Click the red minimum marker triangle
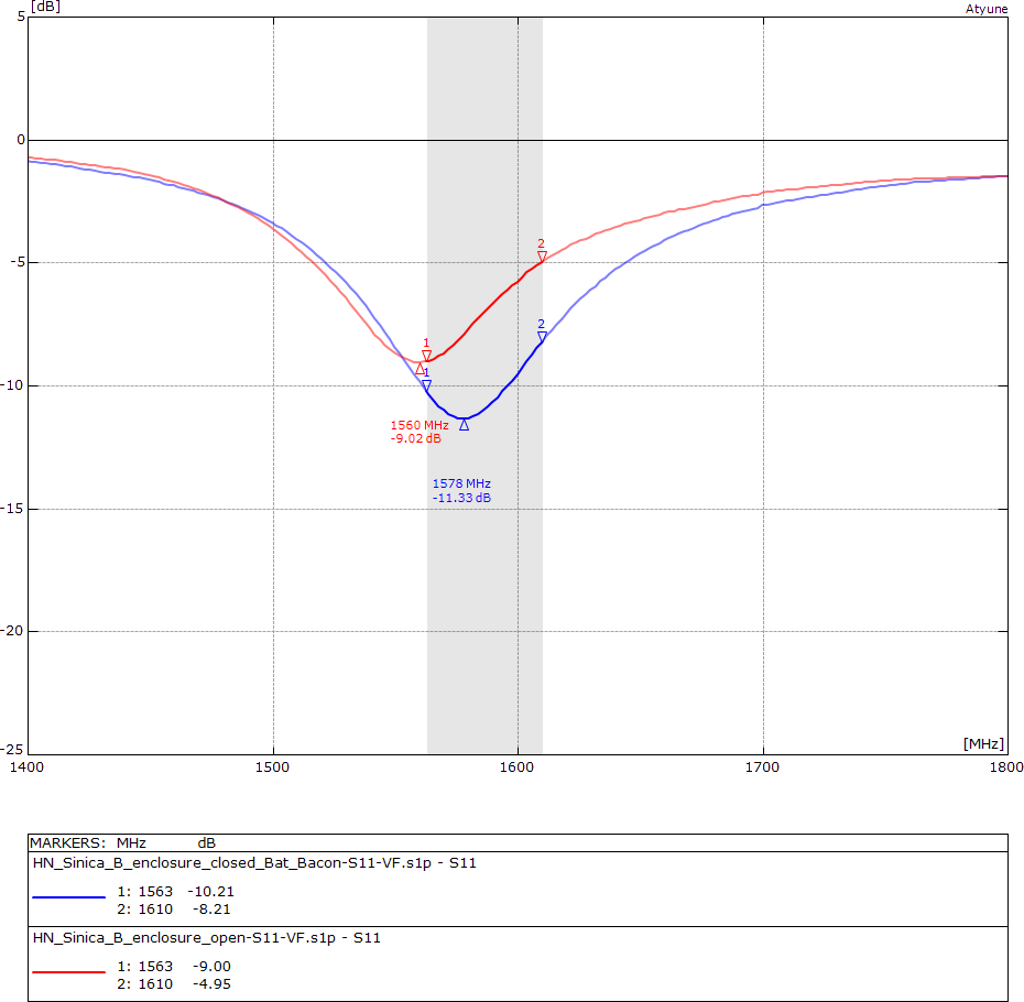The height and width of the screenshot is (1002, 1024). [420, 369]
